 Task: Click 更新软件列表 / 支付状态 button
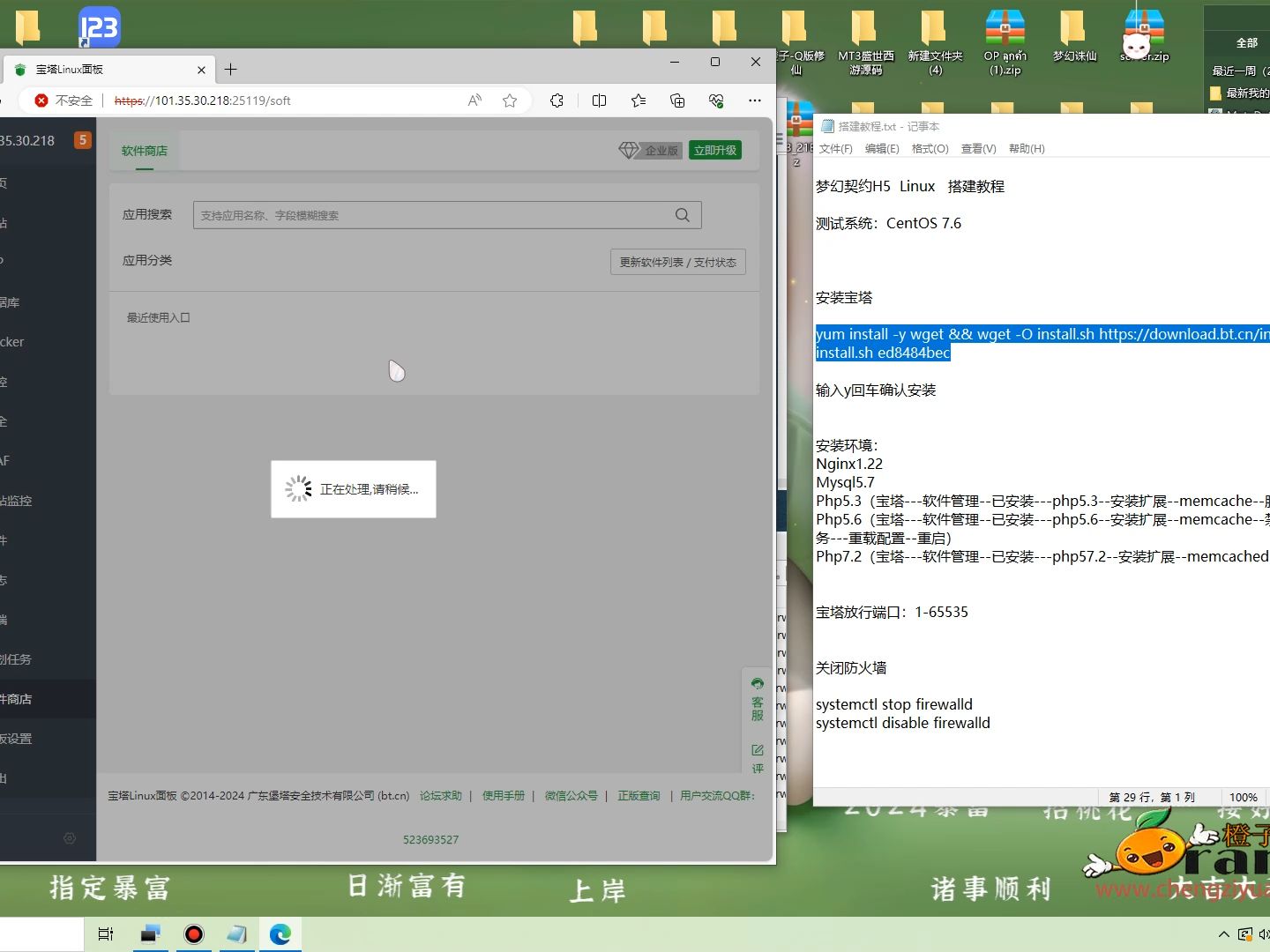click(678, 262)
